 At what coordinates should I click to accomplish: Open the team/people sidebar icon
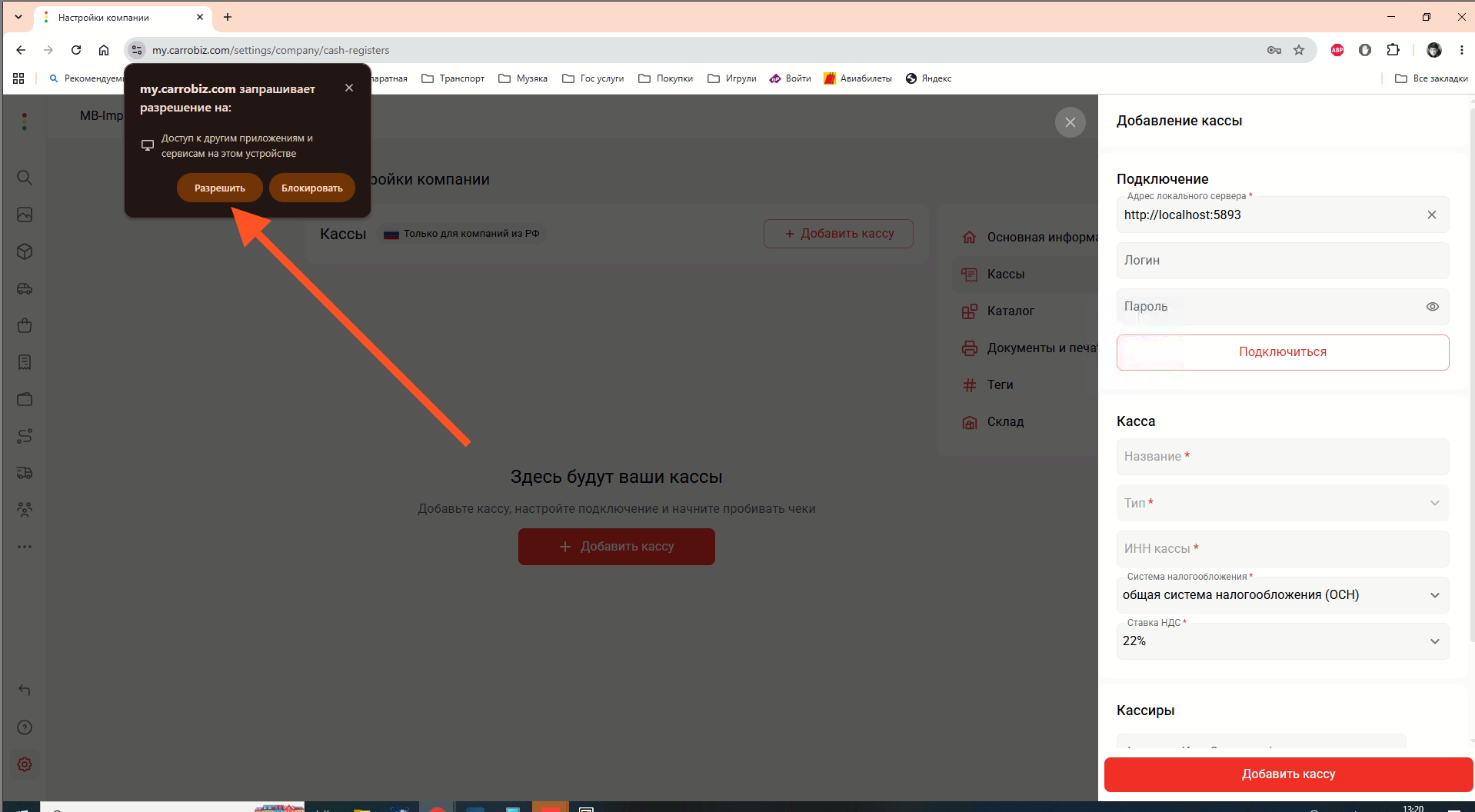(25, 510)
